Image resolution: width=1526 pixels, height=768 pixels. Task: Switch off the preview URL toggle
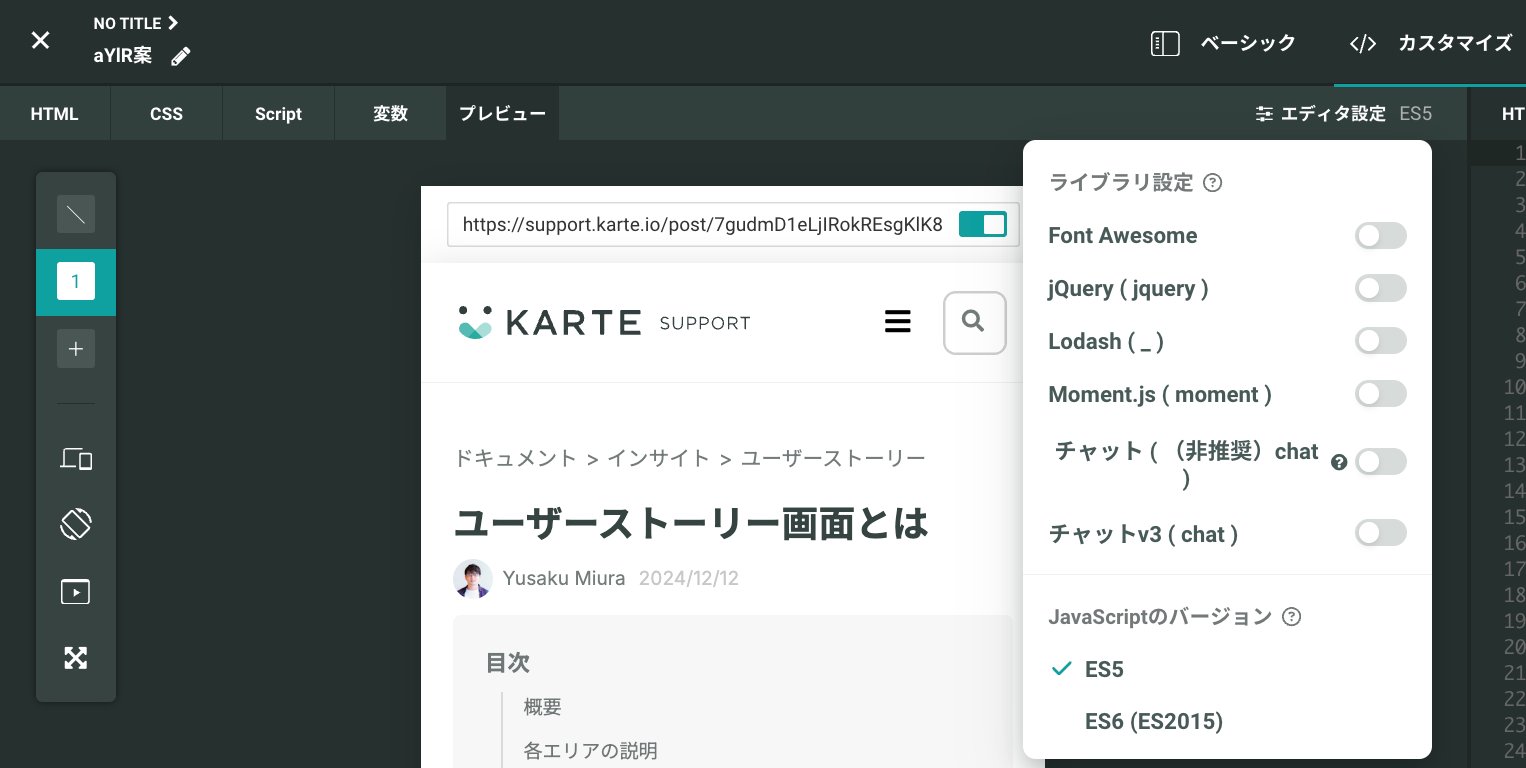click(x=982, y=225)
